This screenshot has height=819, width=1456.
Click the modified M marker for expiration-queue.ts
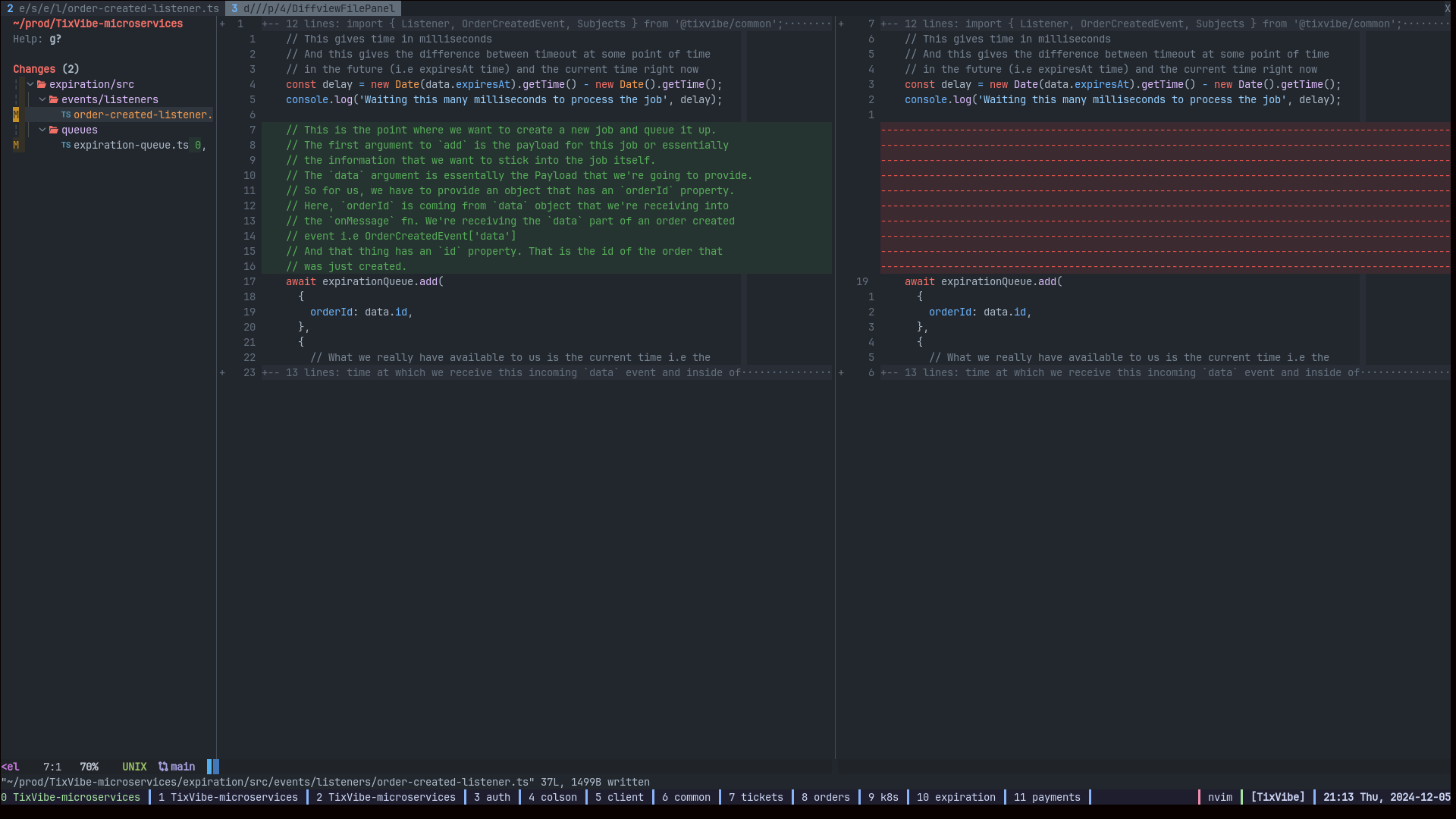(x=16, y=146)
